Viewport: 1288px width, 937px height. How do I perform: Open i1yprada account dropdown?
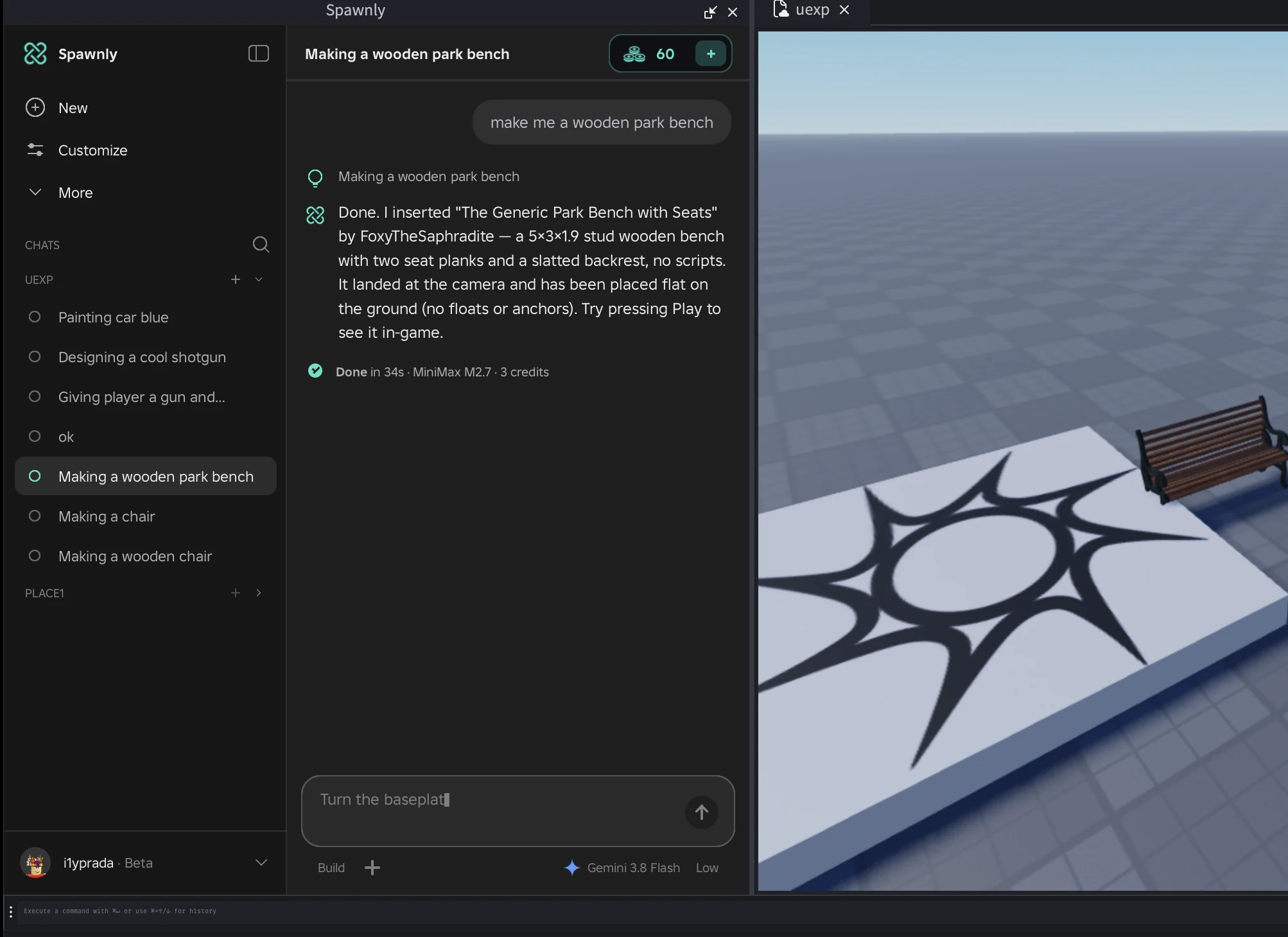coord(261,863)
